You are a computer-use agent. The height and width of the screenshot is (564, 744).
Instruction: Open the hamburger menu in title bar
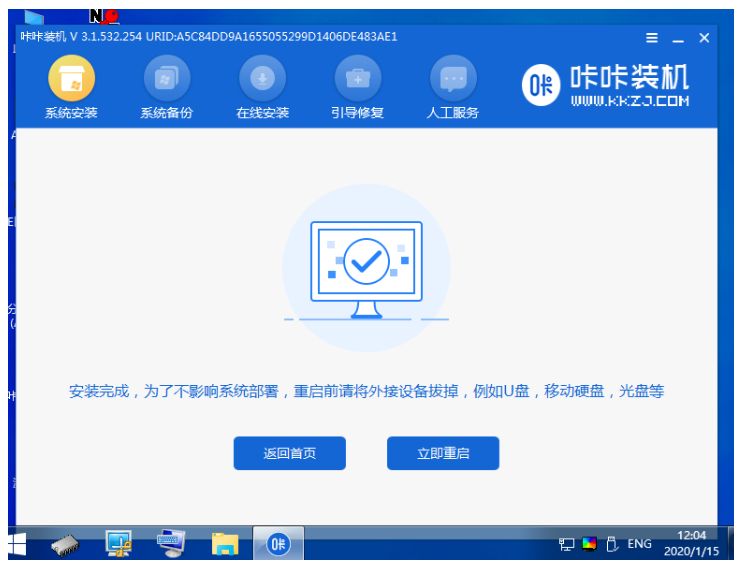pyautogui.click(x=652, y=38)
